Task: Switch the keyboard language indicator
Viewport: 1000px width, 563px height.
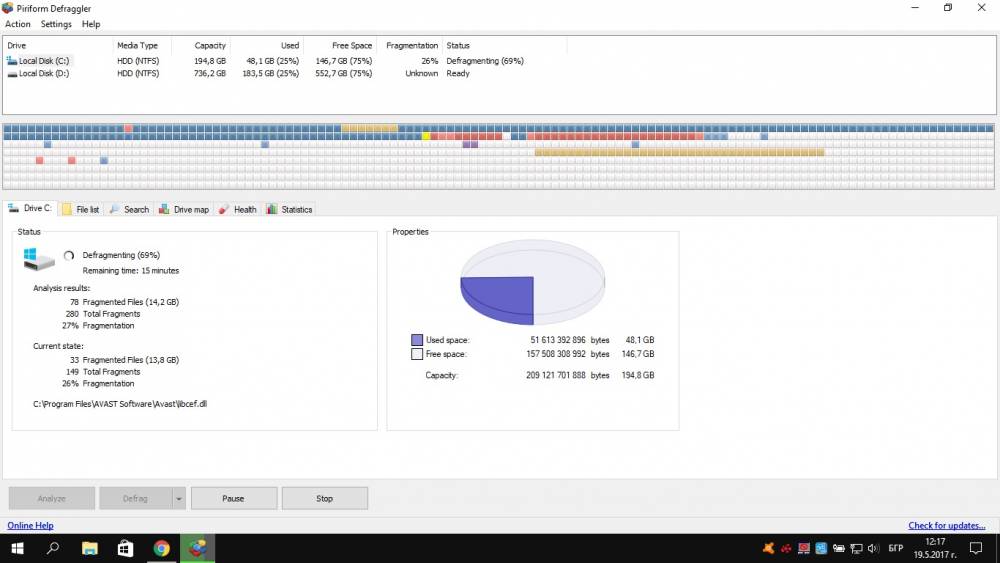Action: pos(895,548)
